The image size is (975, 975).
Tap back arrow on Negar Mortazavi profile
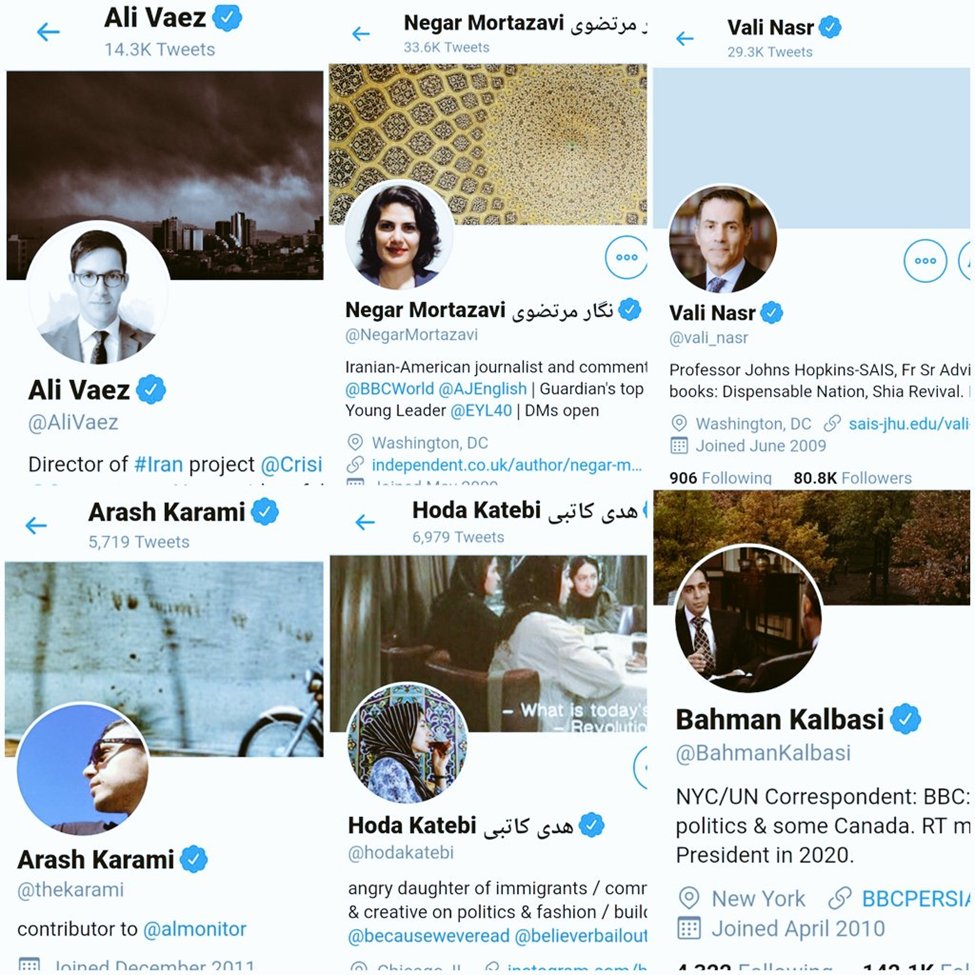pyautogui.click(x=361, y=34)
